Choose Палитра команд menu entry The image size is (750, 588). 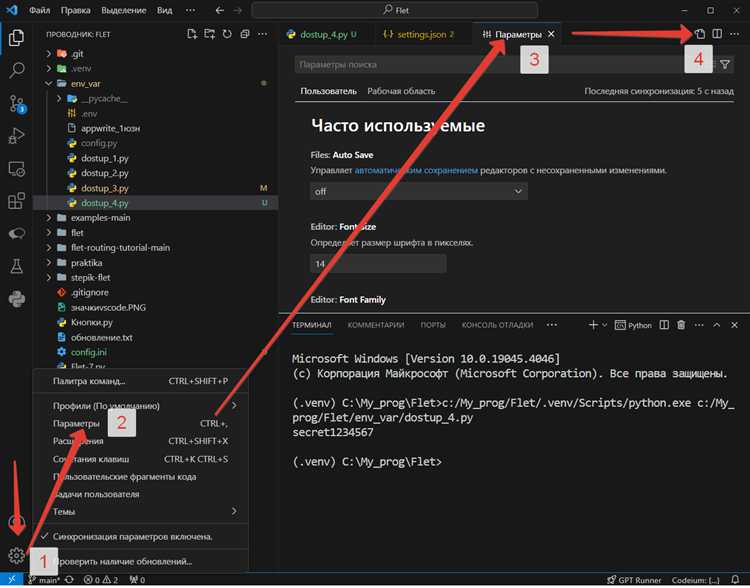[141, 381]
